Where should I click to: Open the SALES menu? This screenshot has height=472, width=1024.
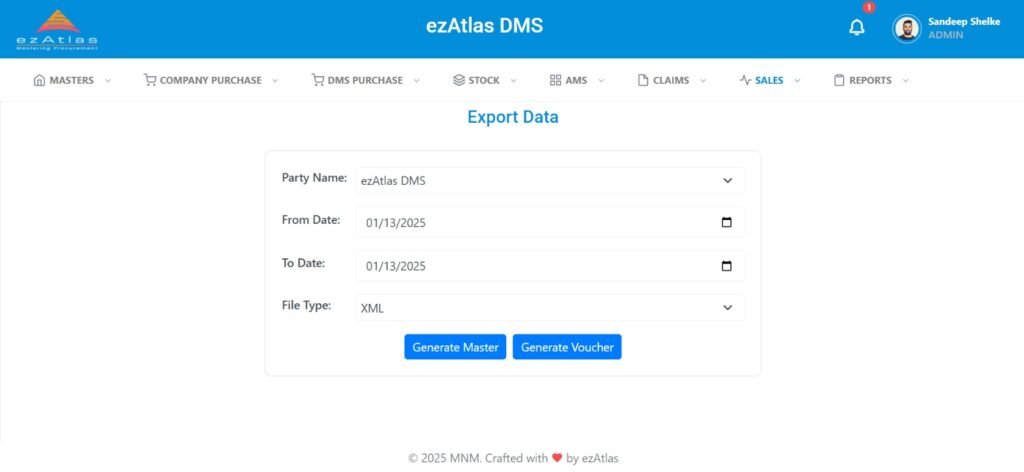(770, 80)
